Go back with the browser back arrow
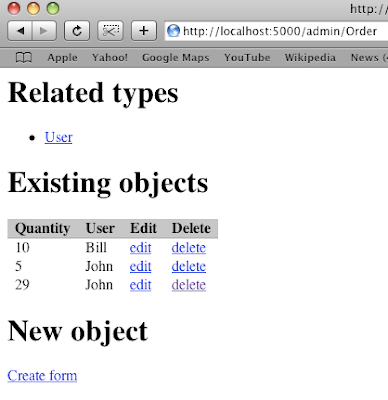Image resolution: width=388 pixels, height=400 pixels. point(20,31)
